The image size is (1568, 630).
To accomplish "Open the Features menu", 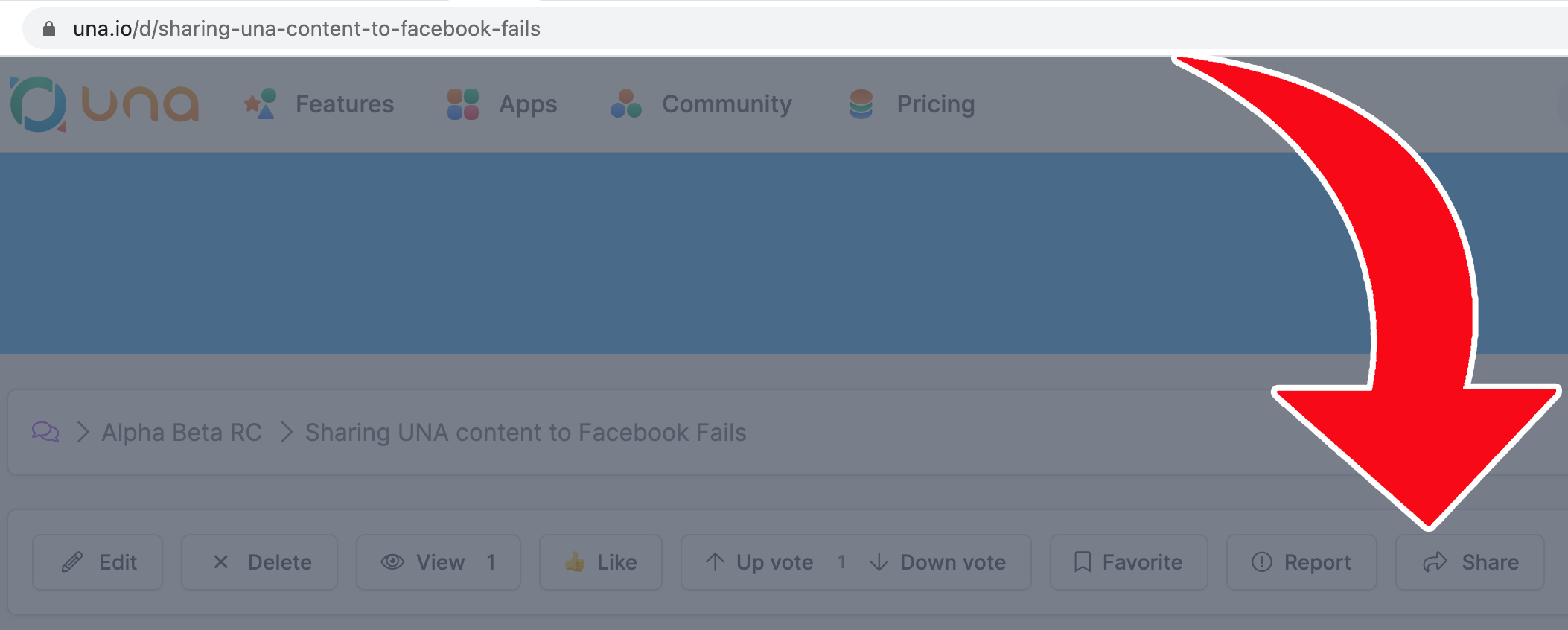I will [344, 104].
